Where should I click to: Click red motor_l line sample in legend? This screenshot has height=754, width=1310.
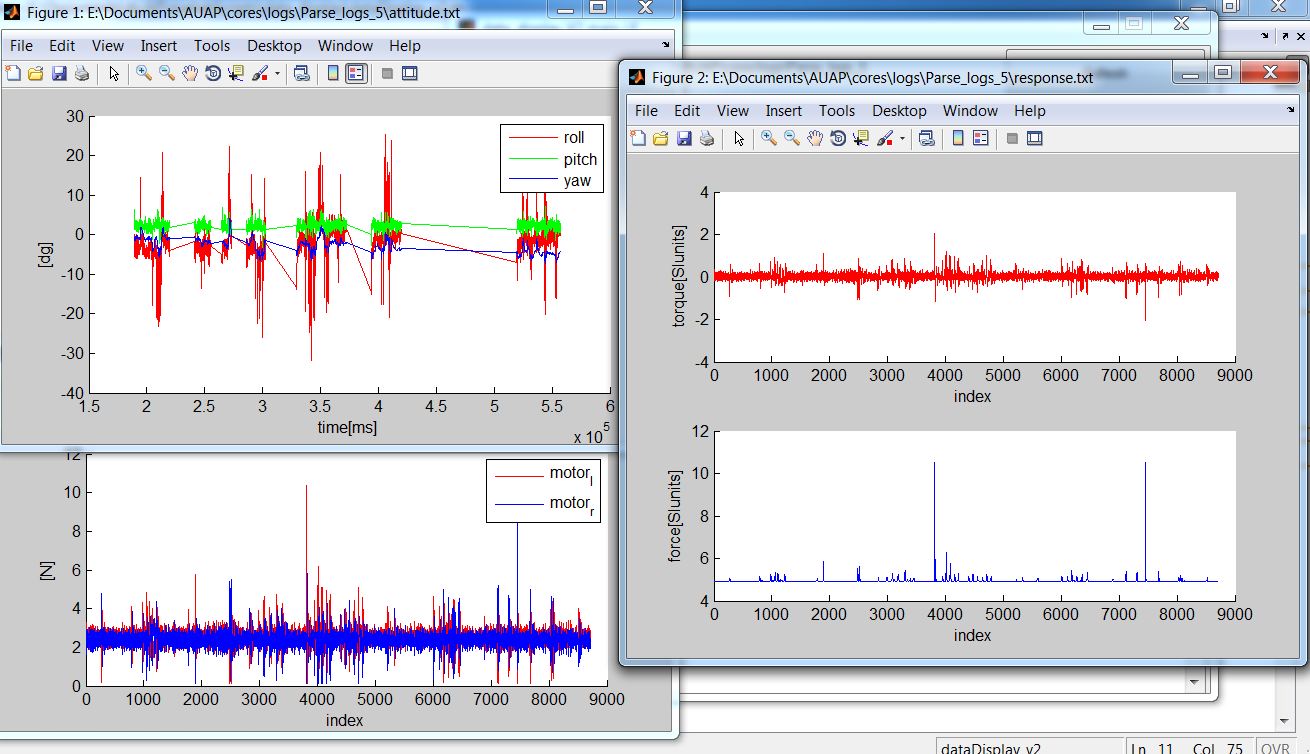[x=518, y=474]
